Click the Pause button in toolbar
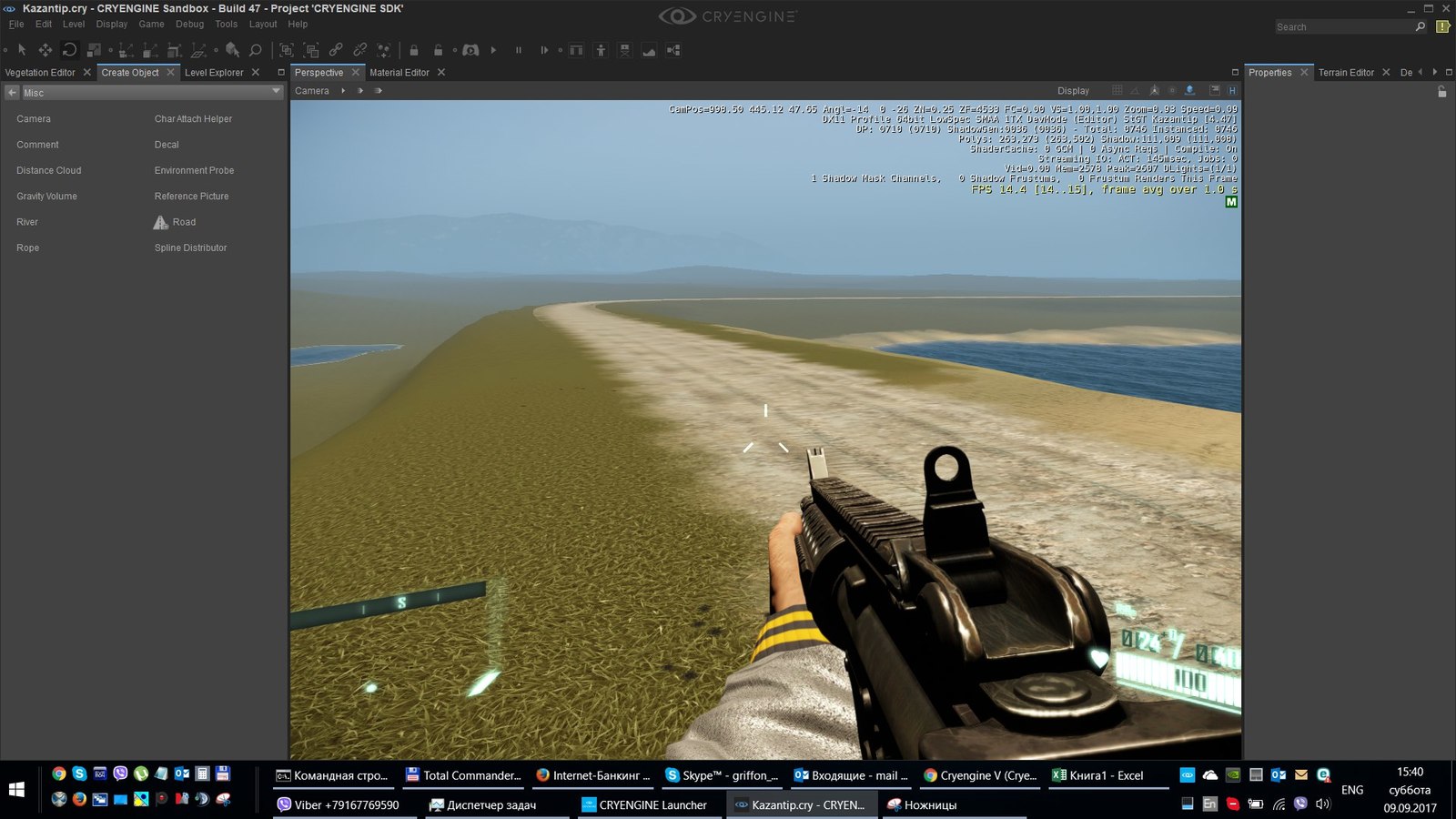The image size is (1456, 819). click(x=519, y=50)
